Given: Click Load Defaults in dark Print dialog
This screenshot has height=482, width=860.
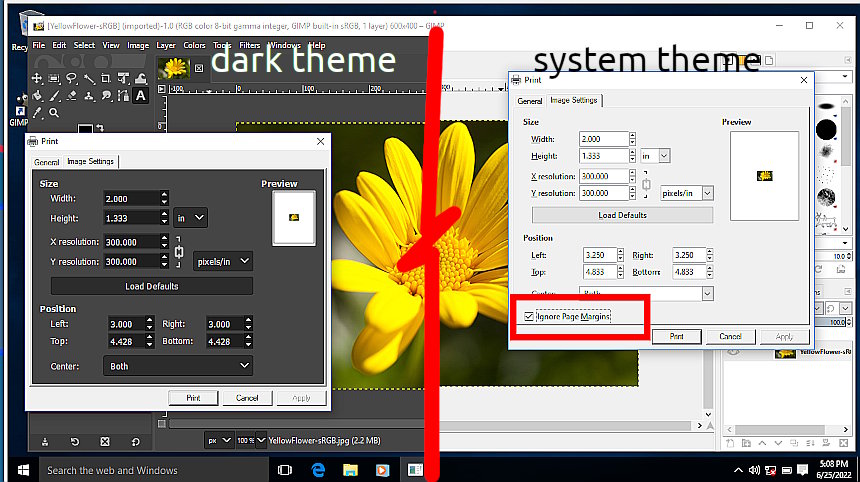Looking at the screenshot, I should 152,286.
